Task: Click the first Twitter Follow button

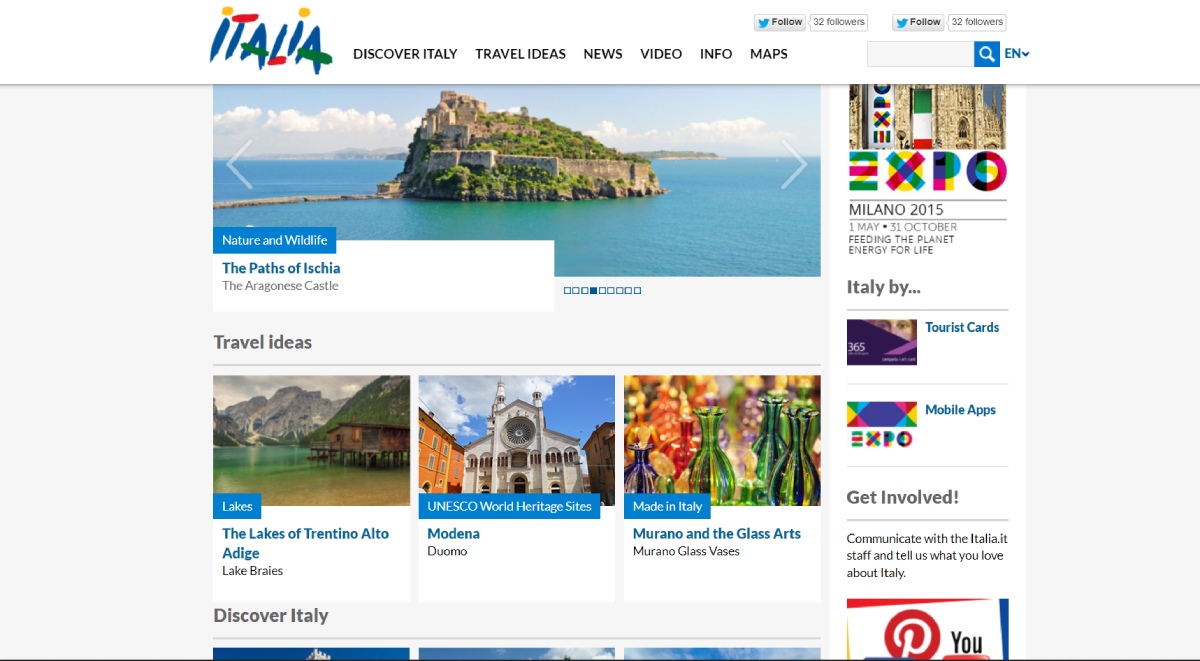Action: 780,22
